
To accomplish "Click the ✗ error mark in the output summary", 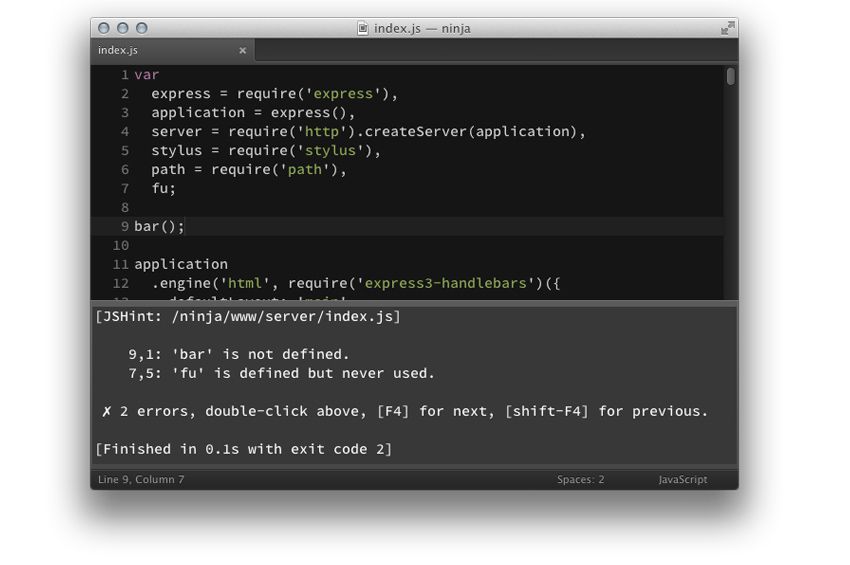I will point(107,411).
